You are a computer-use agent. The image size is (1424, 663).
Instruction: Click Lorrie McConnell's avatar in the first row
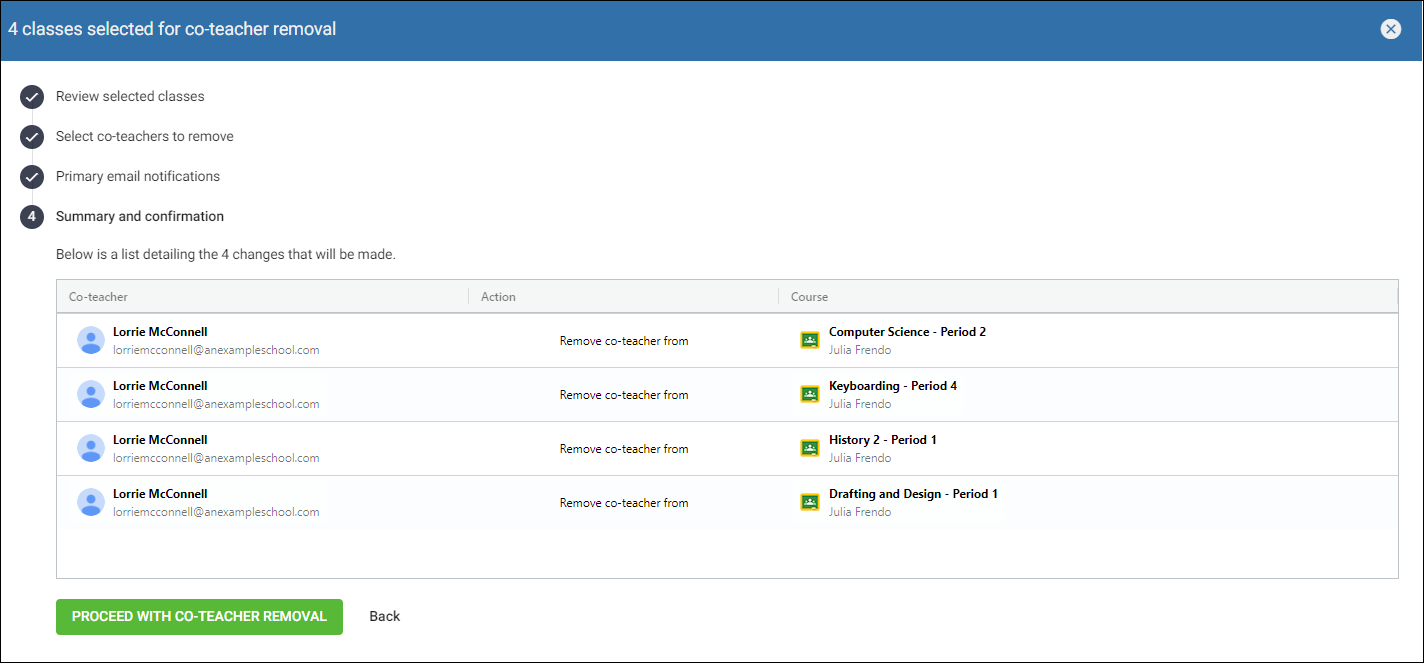coord(91,340)
